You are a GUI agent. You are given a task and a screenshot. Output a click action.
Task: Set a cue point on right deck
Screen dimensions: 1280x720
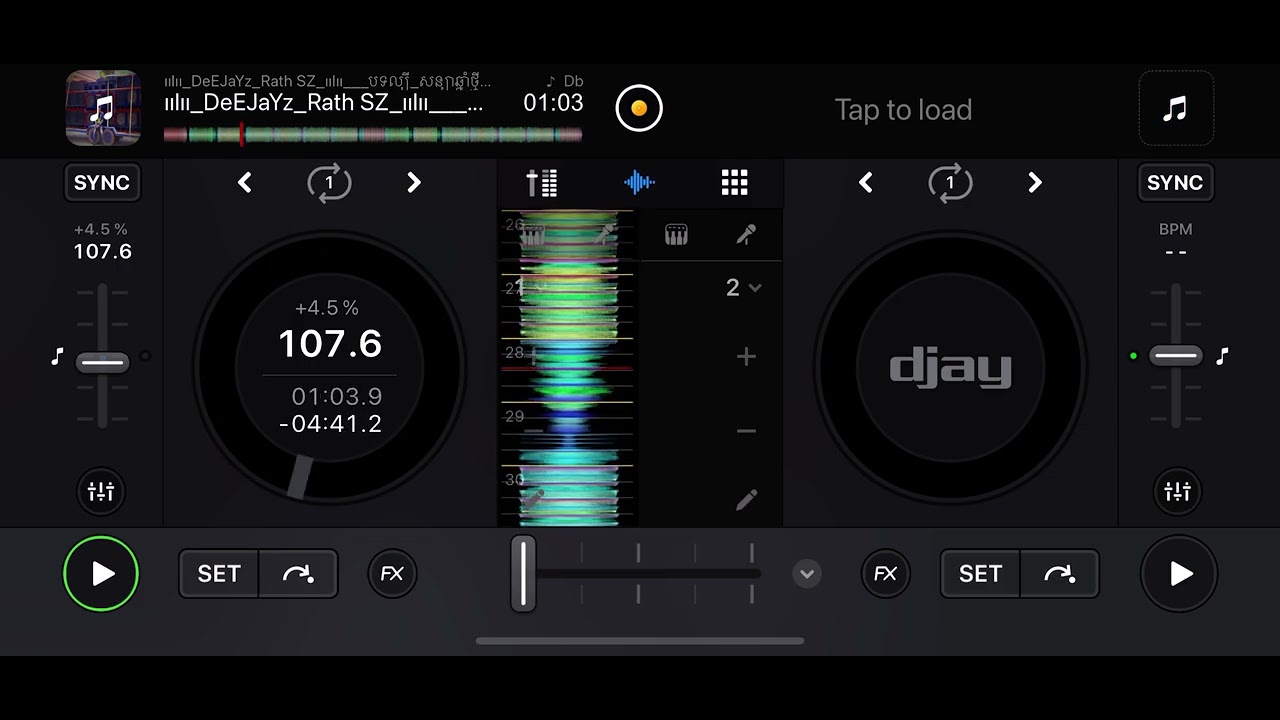pos(980,574)
